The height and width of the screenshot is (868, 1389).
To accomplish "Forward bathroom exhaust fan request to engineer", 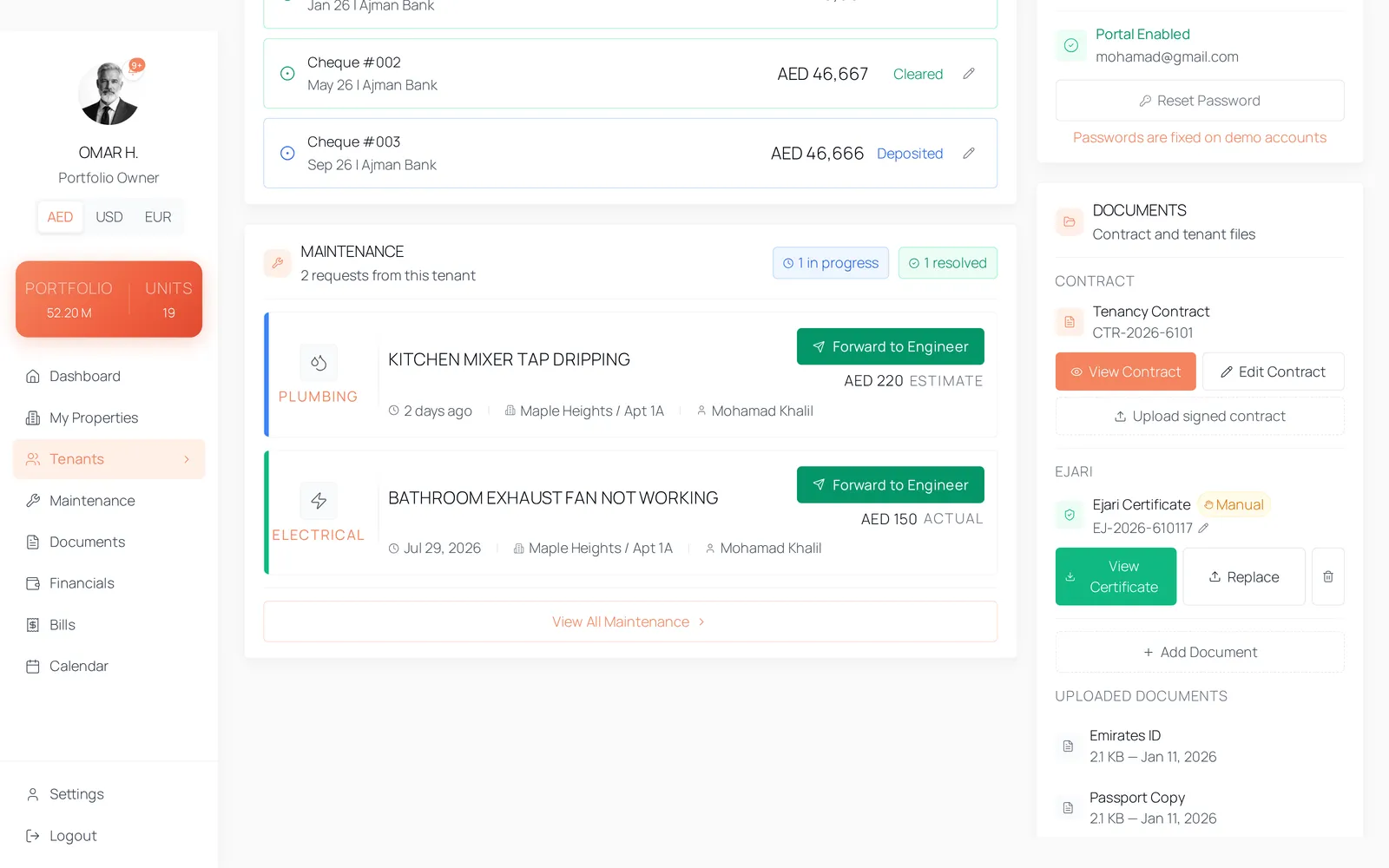I will (891, 484).
